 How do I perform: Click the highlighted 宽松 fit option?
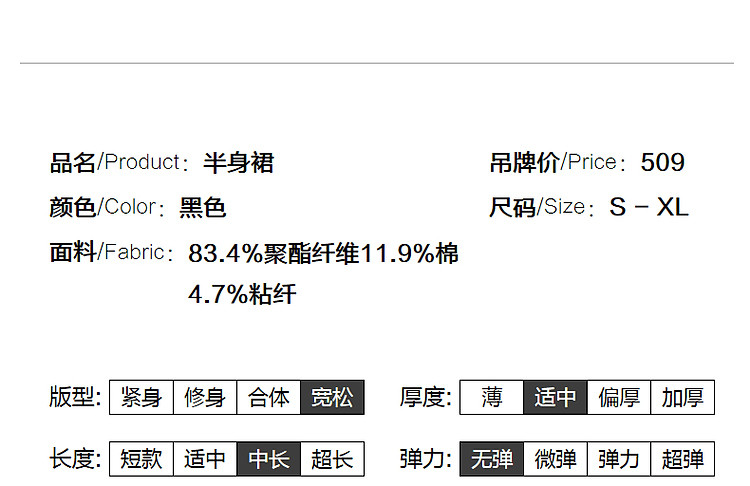tap(332, 397)
